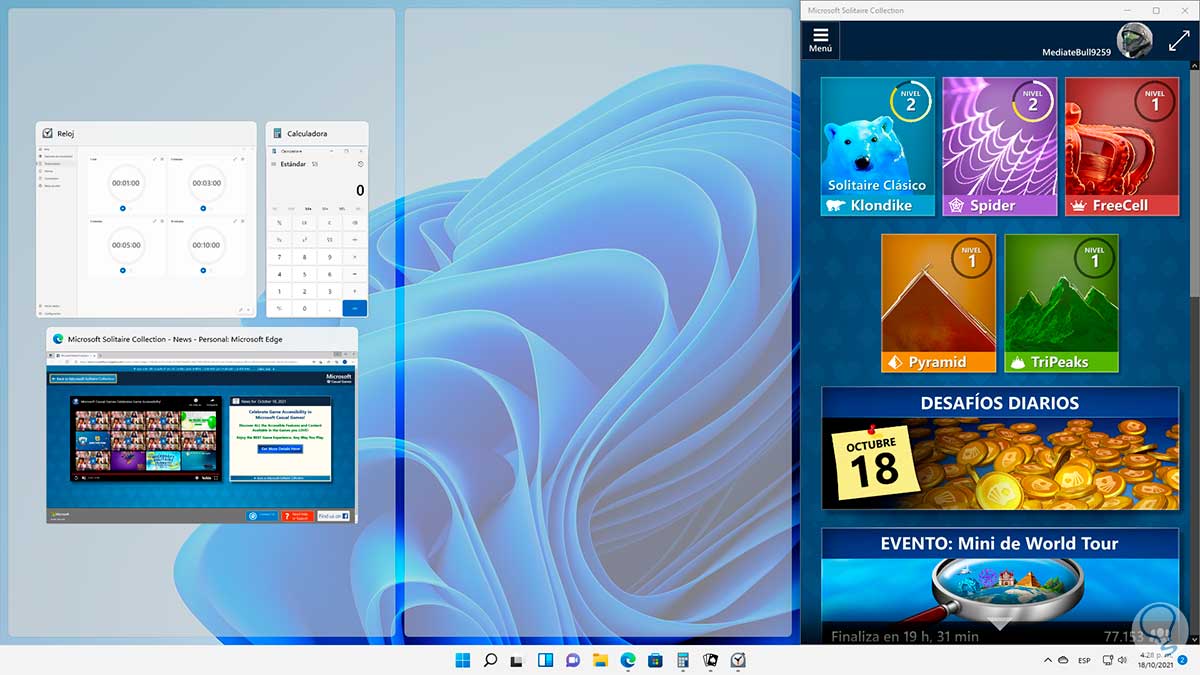
Task: Maximize the Solitaire Collection window
Action: click(1156, 10)
